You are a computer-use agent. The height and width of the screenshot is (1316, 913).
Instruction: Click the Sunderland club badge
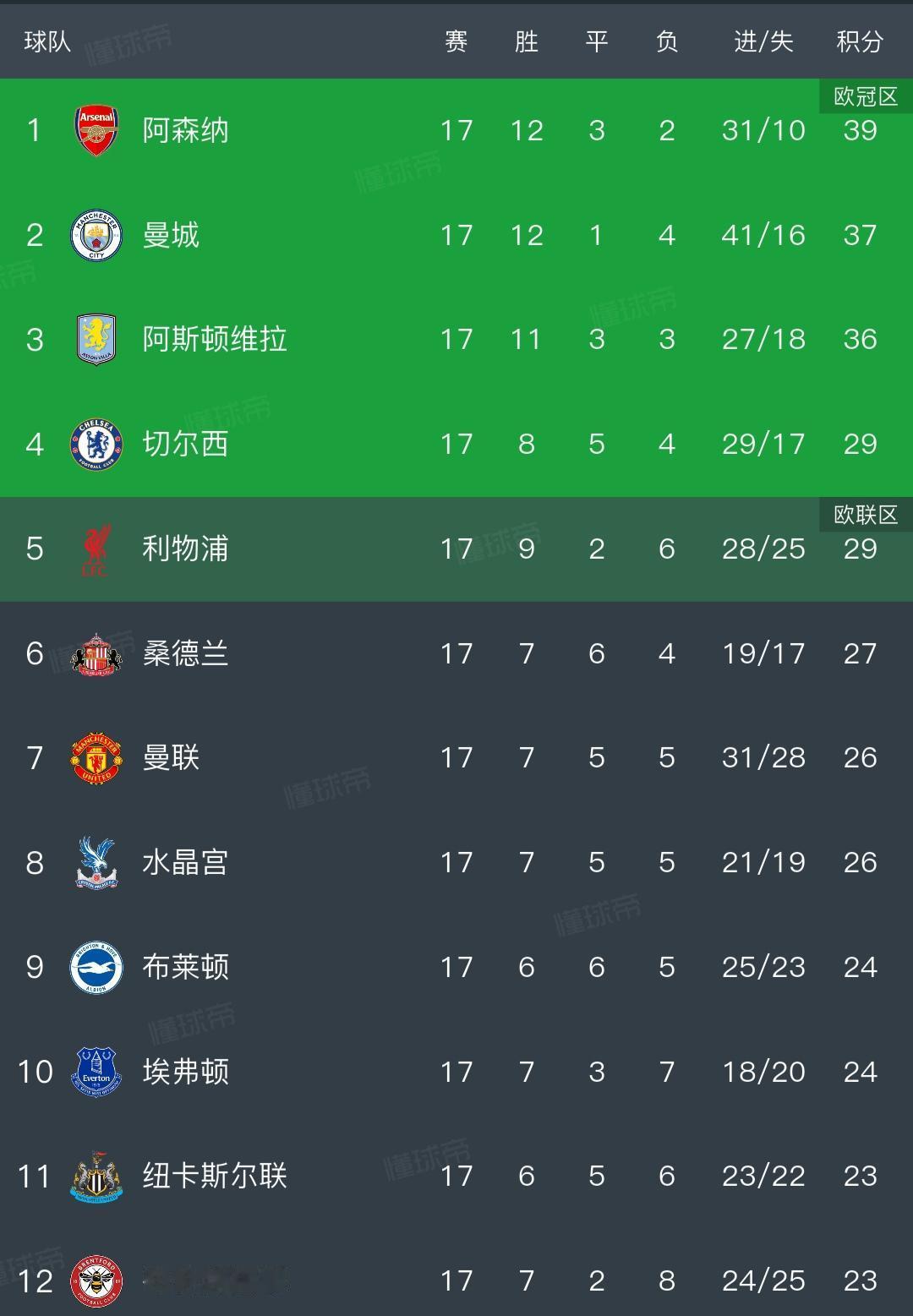96,653
